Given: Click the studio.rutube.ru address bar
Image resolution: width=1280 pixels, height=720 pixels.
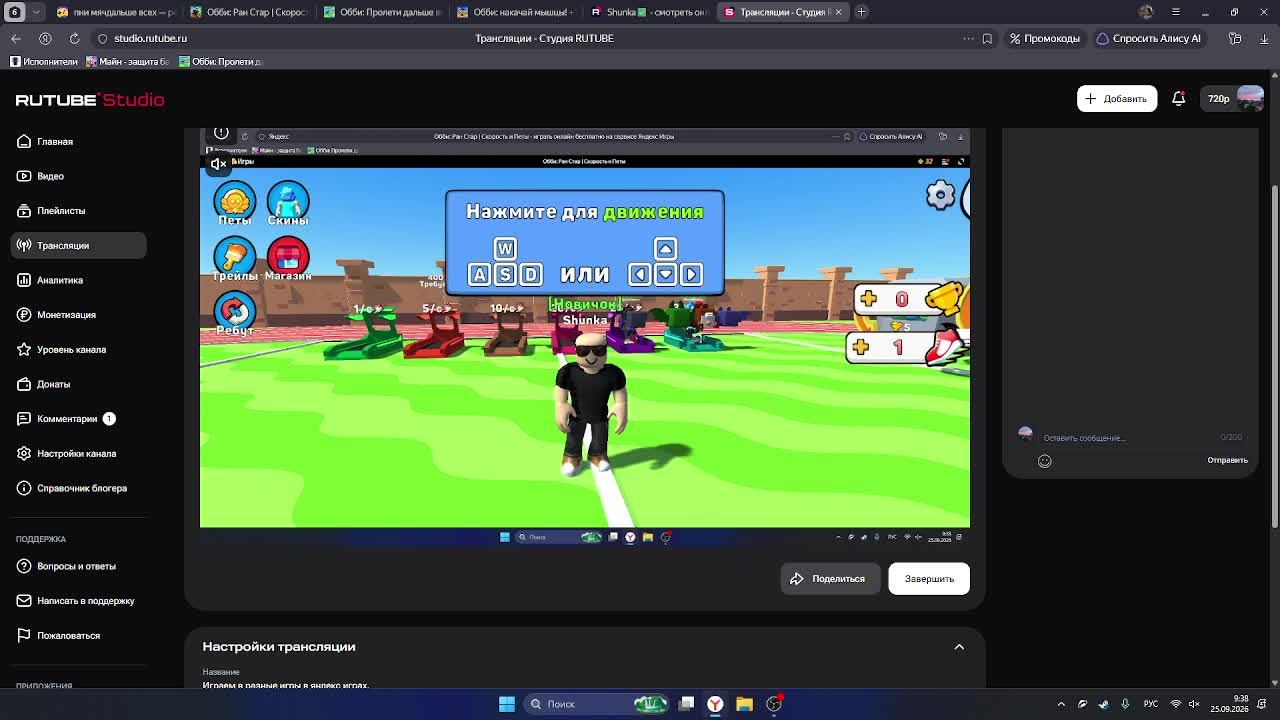Looking at the screenshot, I should 150,38.
